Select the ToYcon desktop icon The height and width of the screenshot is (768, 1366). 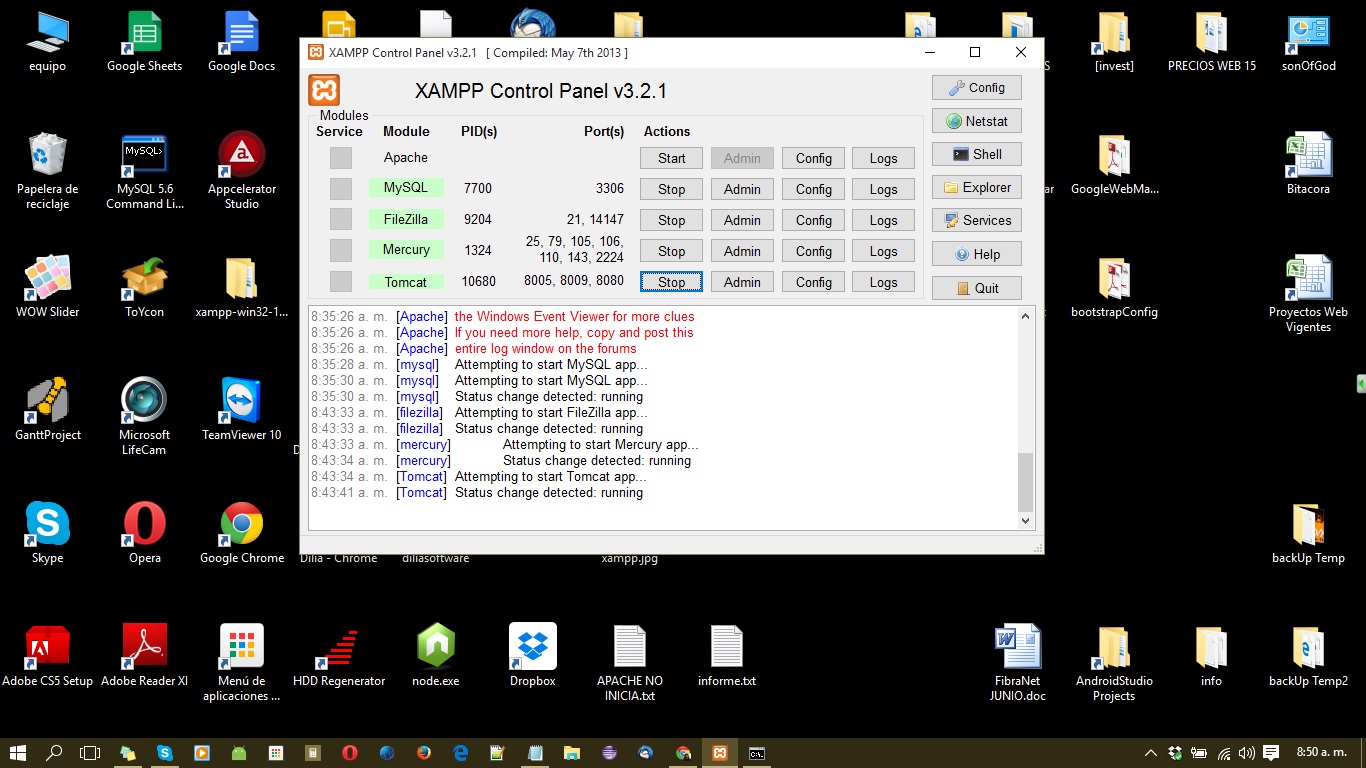point(145,286)
